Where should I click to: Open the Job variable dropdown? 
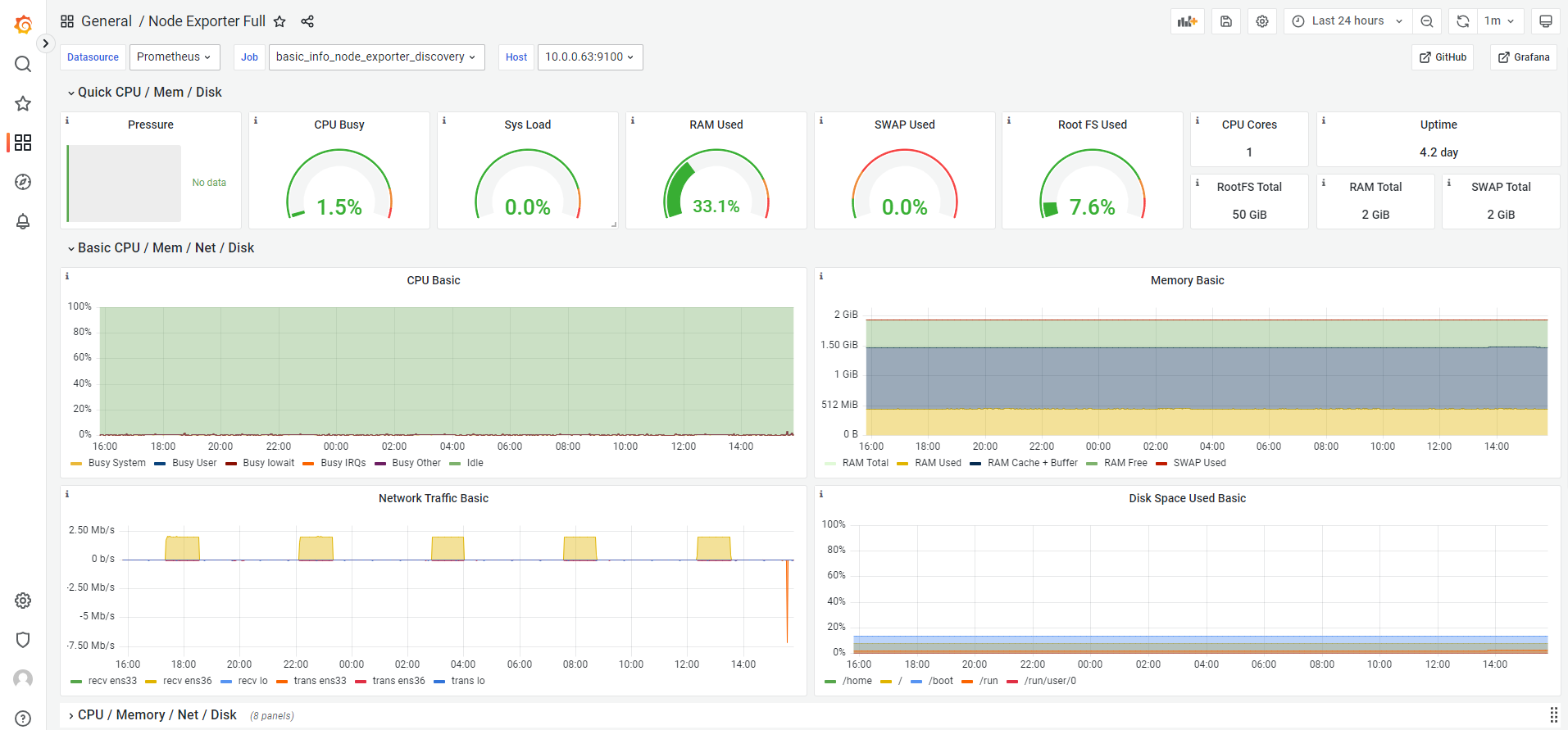tap(377, 57)
